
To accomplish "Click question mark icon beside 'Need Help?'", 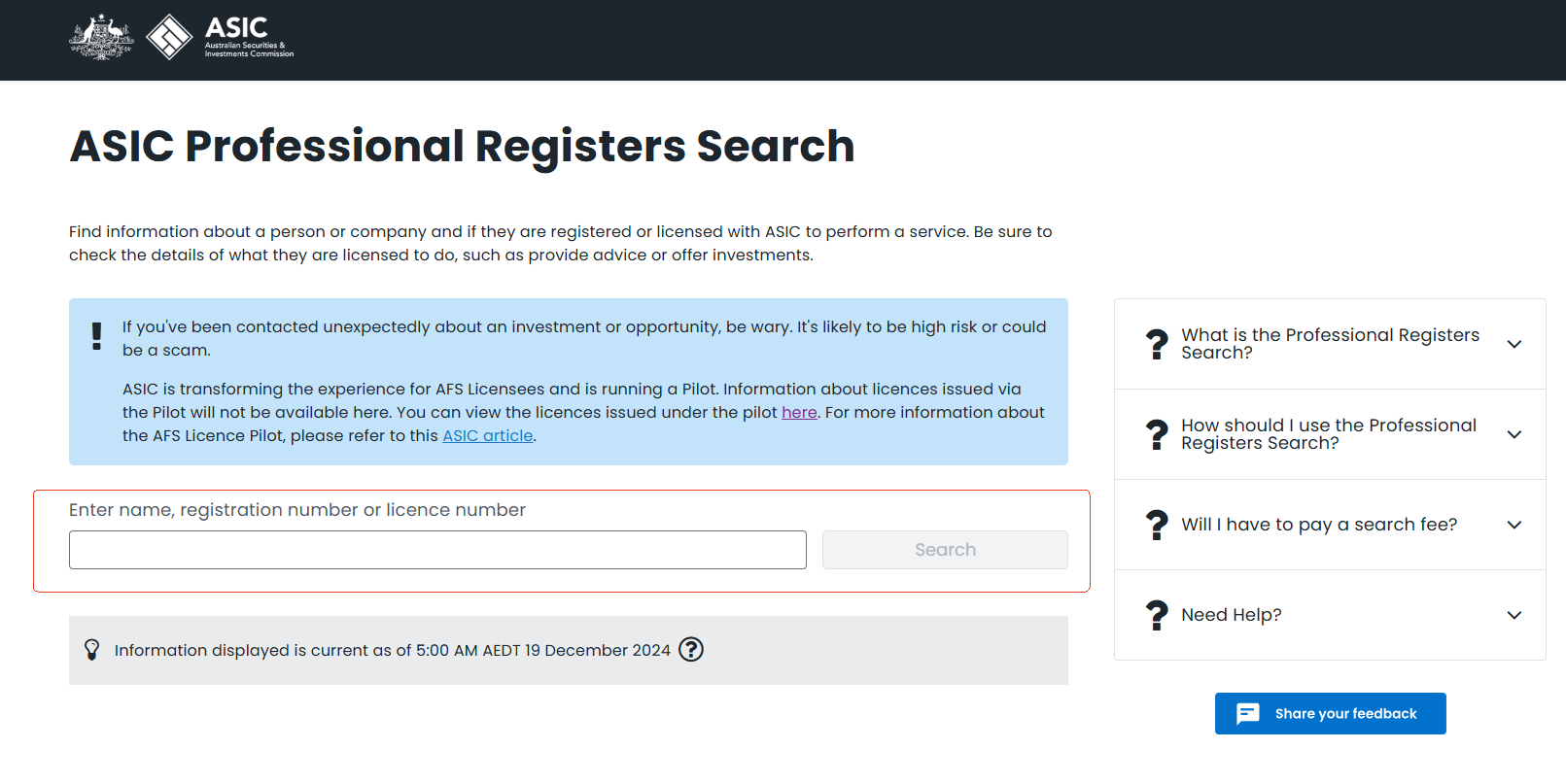I will click(1157, 615).
